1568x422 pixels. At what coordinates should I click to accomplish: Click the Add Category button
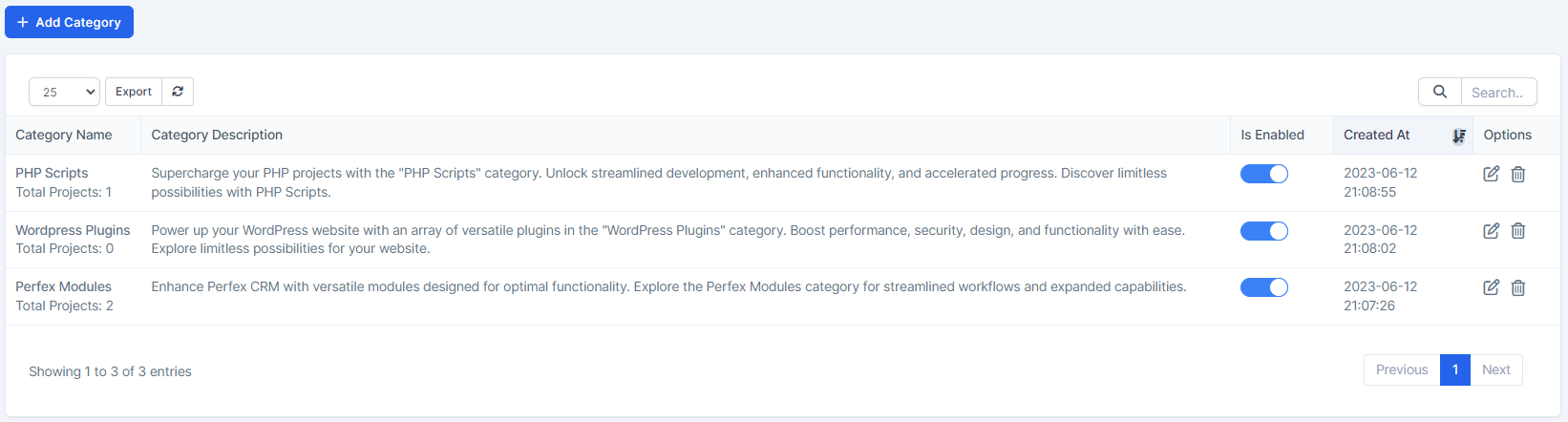tap(69, 22)
